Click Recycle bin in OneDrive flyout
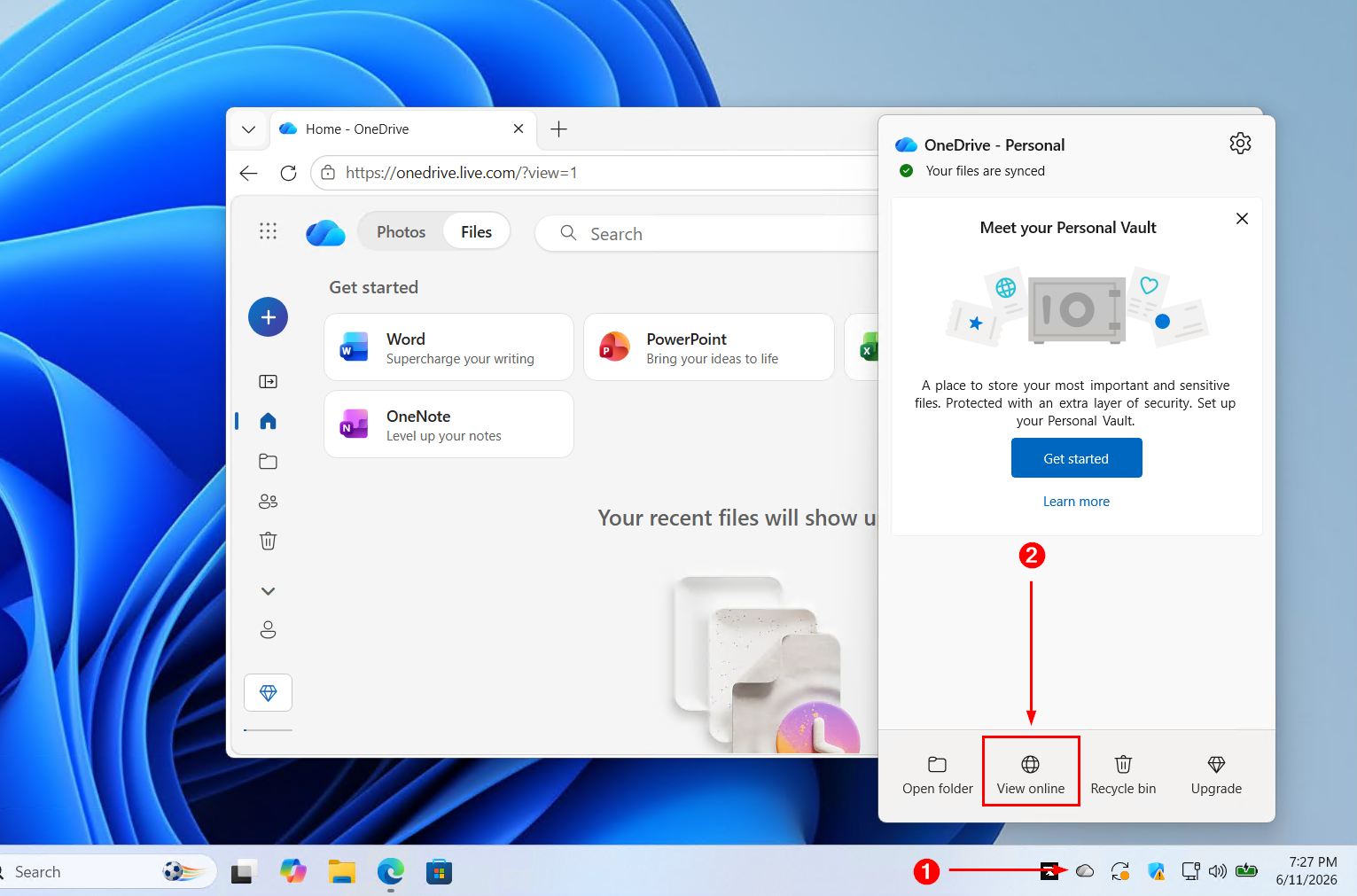 1123,775
